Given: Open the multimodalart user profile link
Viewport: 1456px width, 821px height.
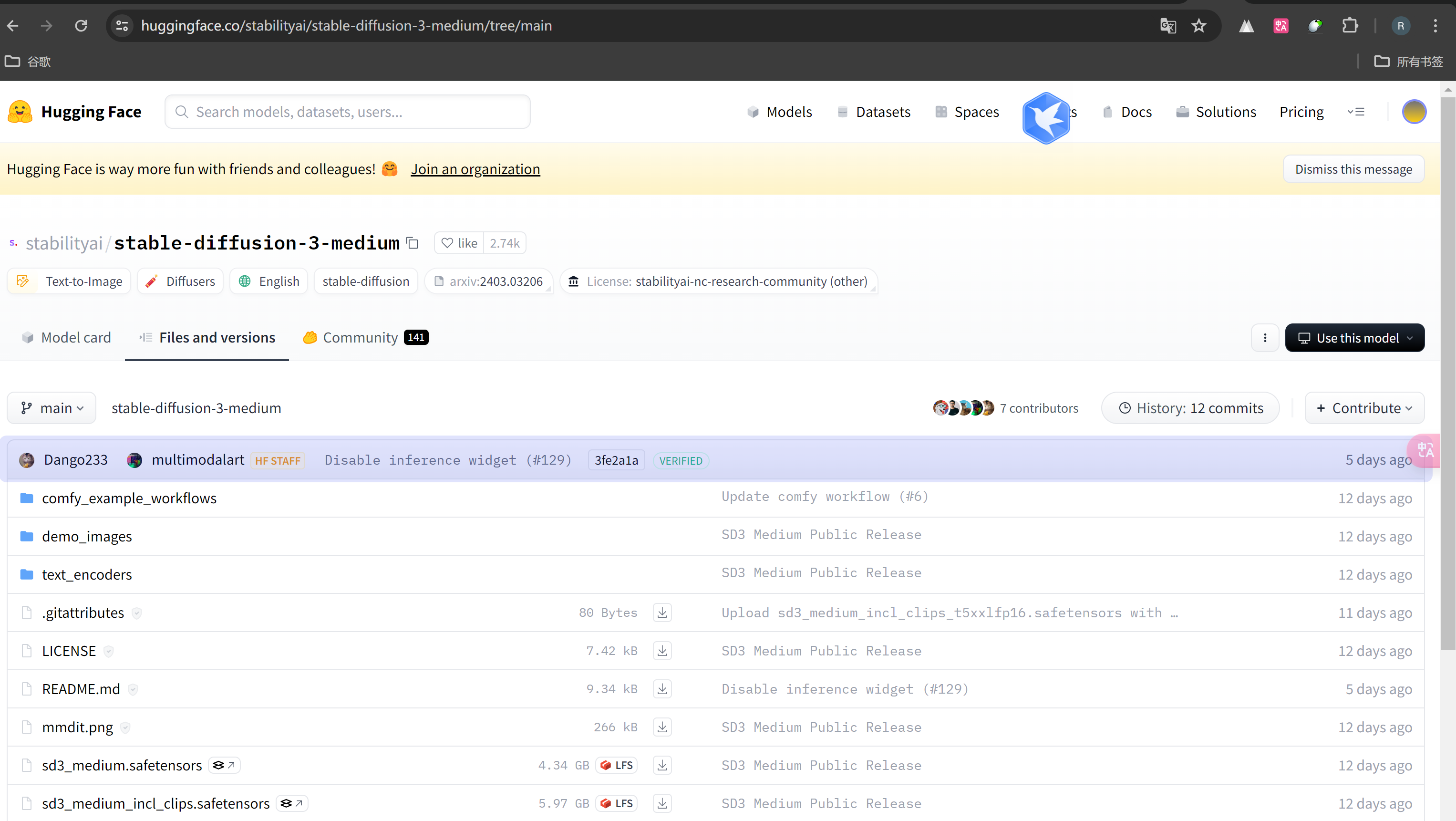Looking at the screenshot, I should [x=198, y=460].
